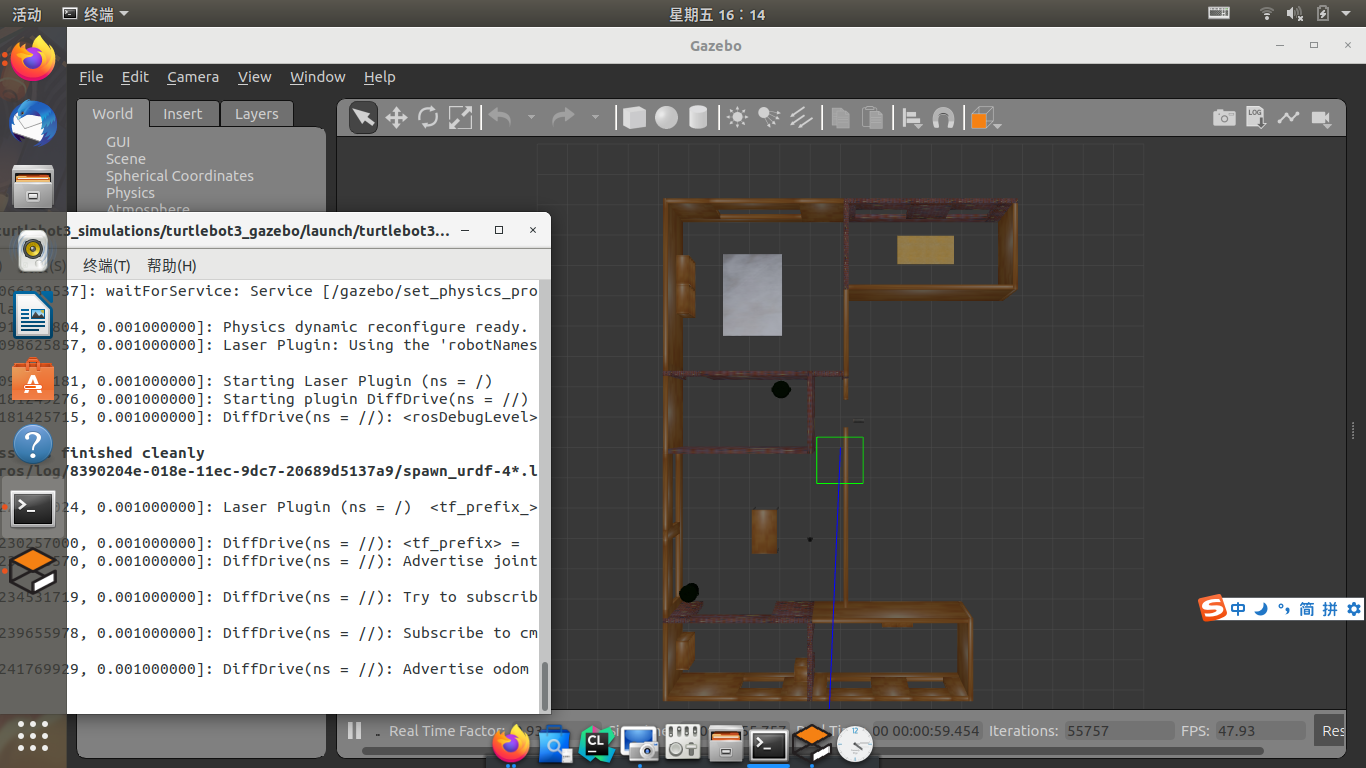Expand the Physics item in World panel

pyautogui.click(x=130, y=192)
